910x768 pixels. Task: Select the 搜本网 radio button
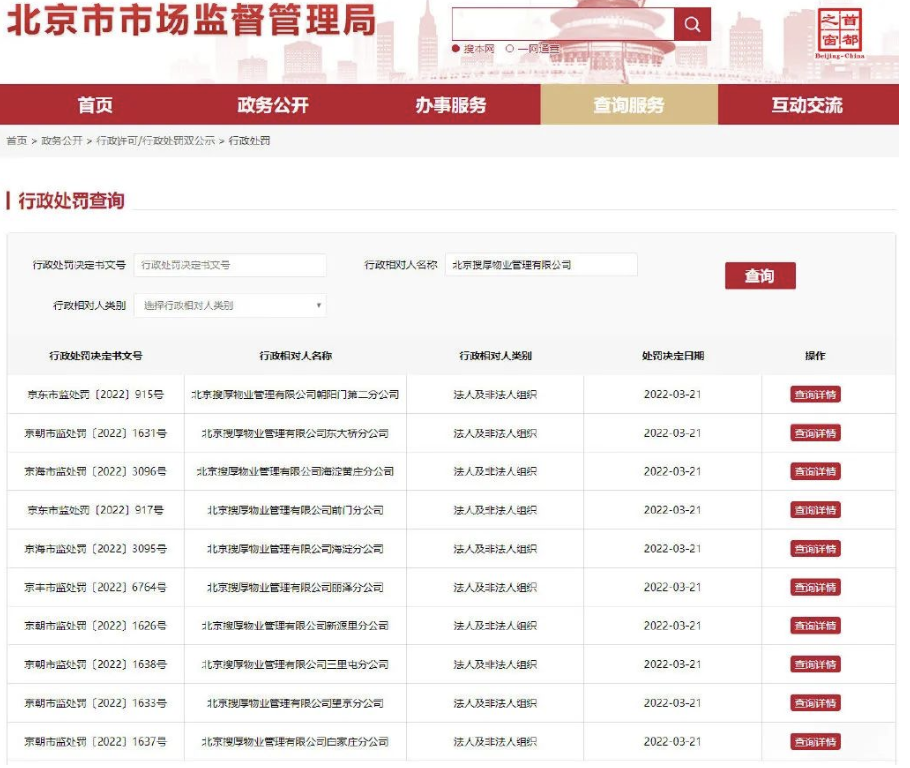tap(456, 47)
